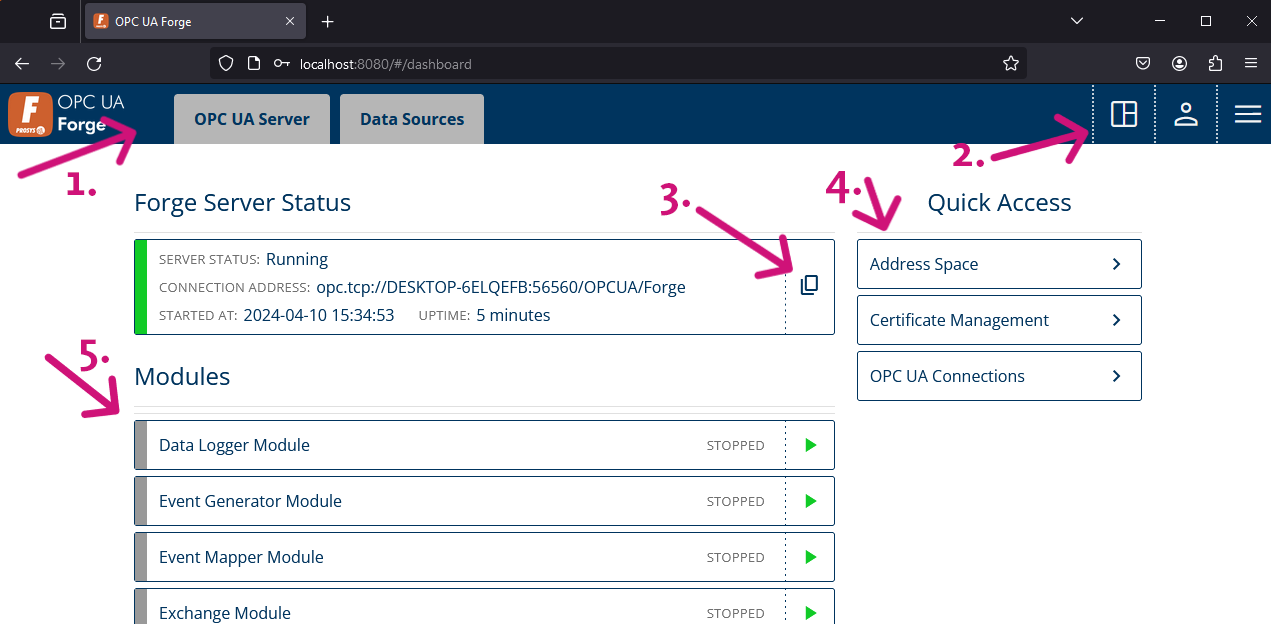The width and height of the screenshot is (1271, 624).
Task: Open the Firefox application menu
Action: pyautogui.click(x=1251, y=63)
